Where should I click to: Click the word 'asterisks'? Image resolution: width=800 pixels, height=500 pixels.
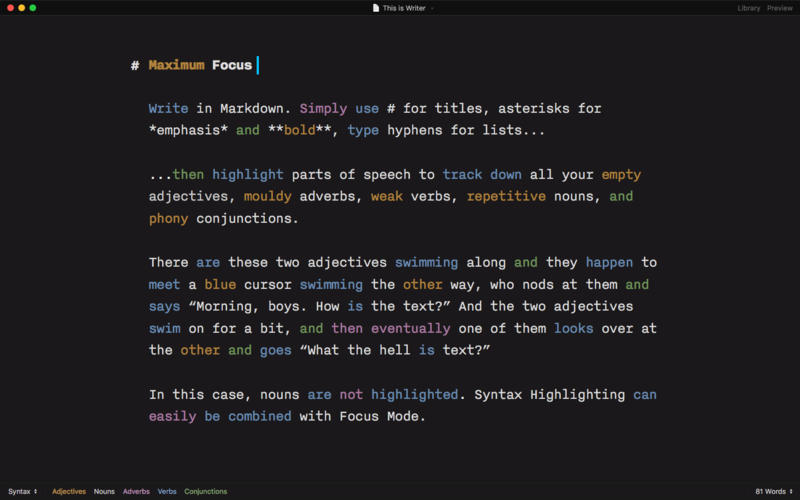[534, 109]
